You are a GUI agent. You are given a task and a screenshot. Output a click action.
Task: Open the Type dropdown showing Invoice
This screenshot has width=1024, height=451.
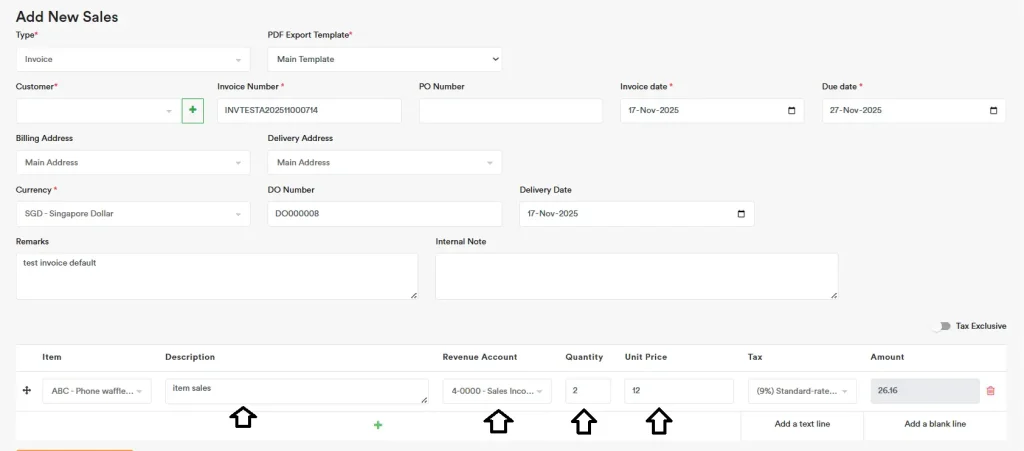point(133,59)
